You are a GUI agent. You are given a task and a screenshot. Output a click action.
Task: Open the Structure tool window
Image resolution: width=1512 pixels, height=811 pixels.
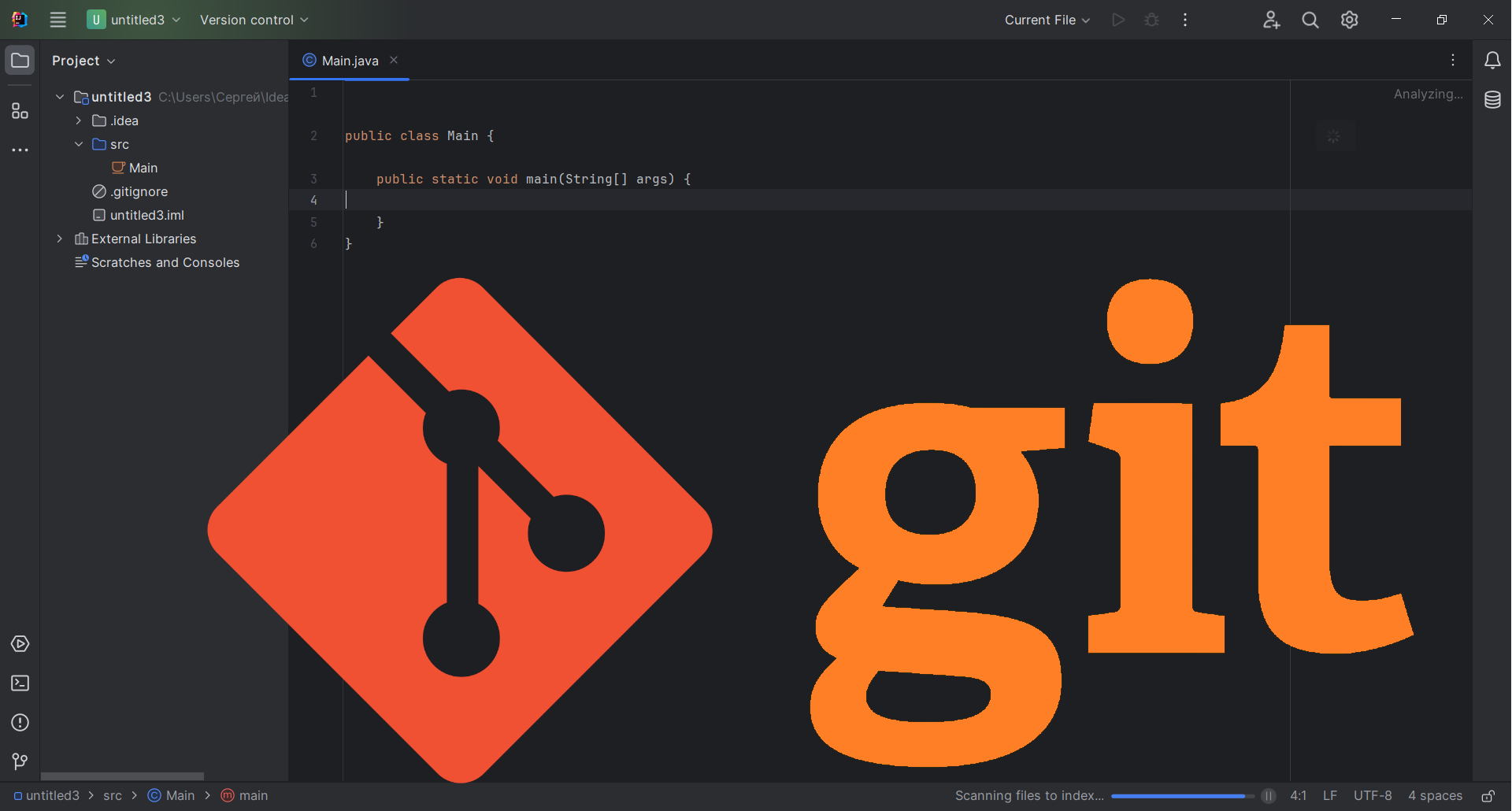tap(20, 111)
